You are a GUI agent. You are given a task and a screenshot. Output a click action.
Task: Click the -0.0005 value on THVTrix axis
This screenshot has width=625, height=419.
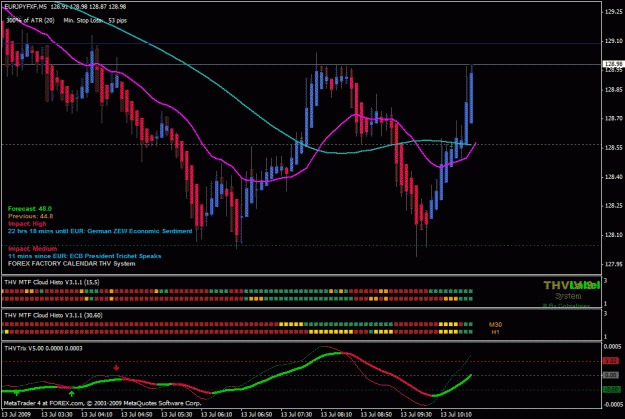[611, 404]
